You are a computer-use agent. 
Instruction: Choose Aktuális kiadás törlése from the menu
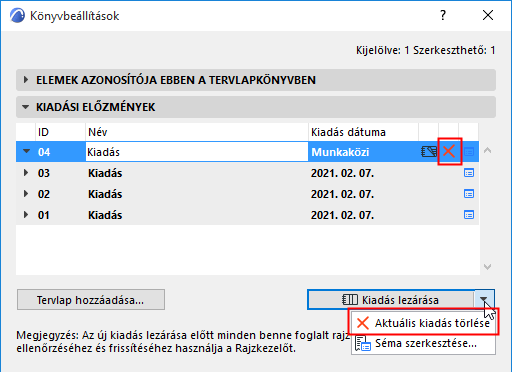pos(423,323)
